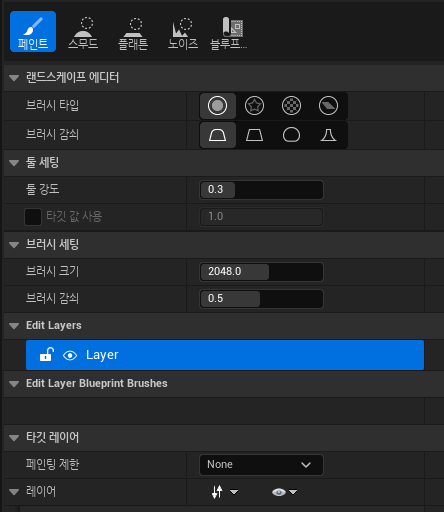Choose the alpha star brush type

(x=254, y=106)
